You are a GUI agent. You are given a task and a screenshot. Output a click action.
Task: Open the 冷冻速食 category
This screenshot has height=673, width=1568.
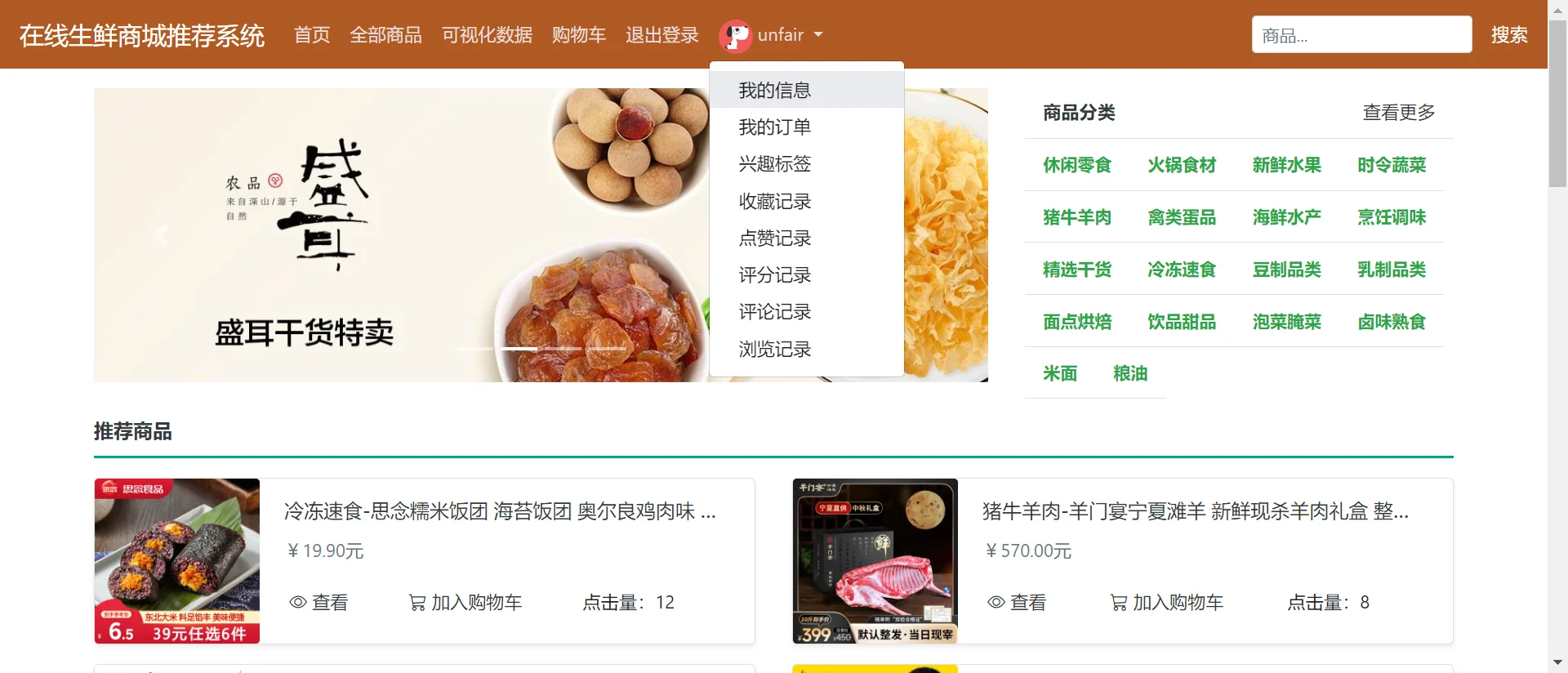[x=1182, y=270]
